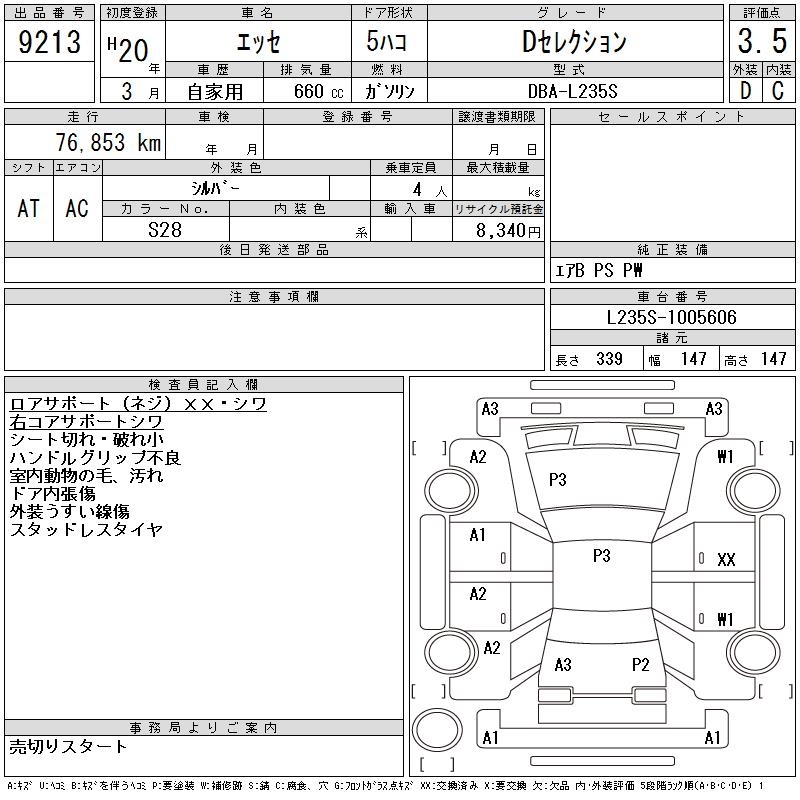Select the "純正装備" header
Screen dimensions: 800x800
pyautogui.click(x=672, y=249)
